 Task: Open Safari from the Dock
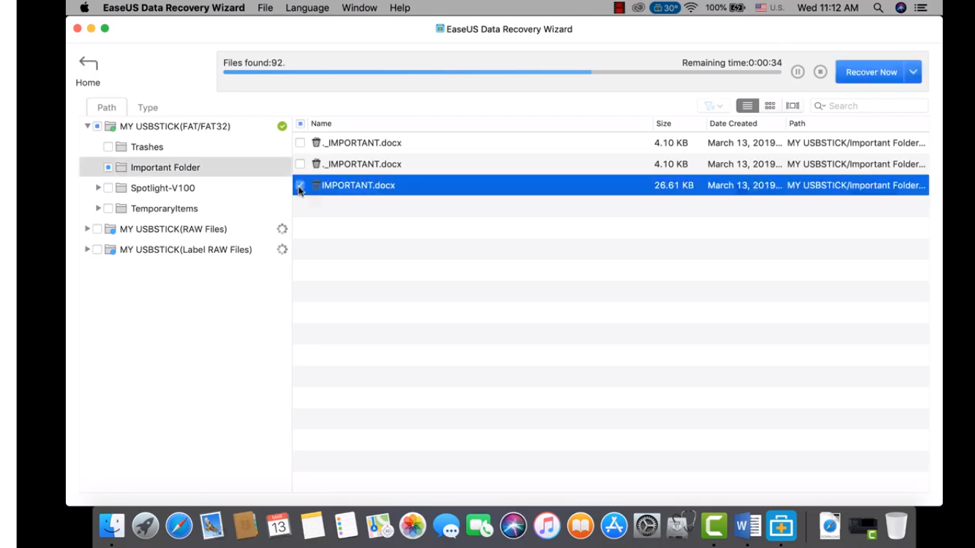pos(179,526)
